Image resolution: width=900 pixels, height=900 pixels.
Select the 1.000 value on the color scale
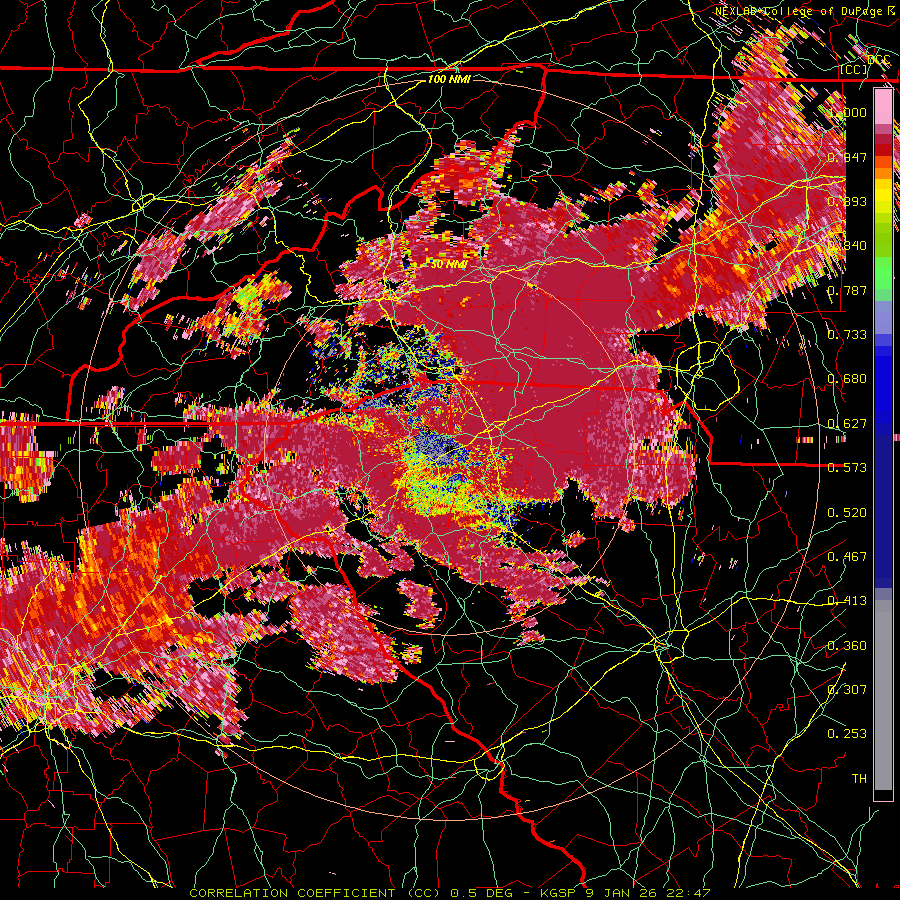click(x=847, y=112)
